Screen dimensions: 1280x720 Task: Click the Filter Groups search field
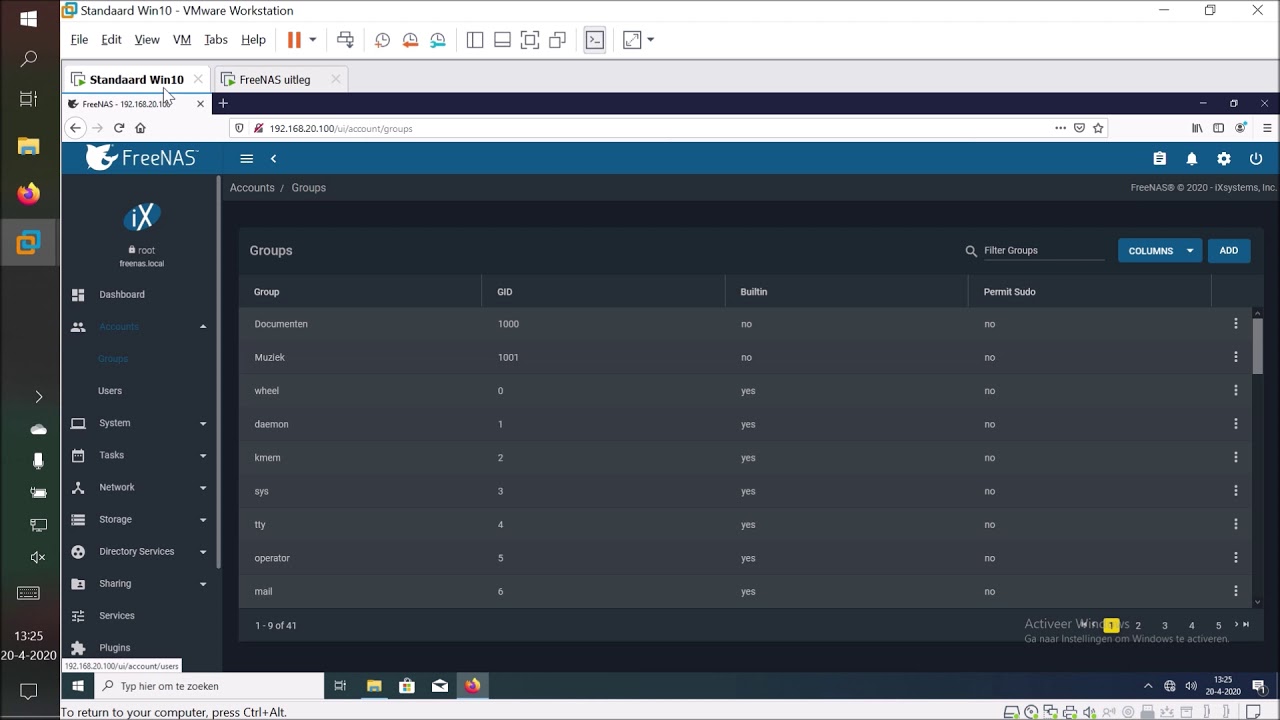pos(1043,251)
